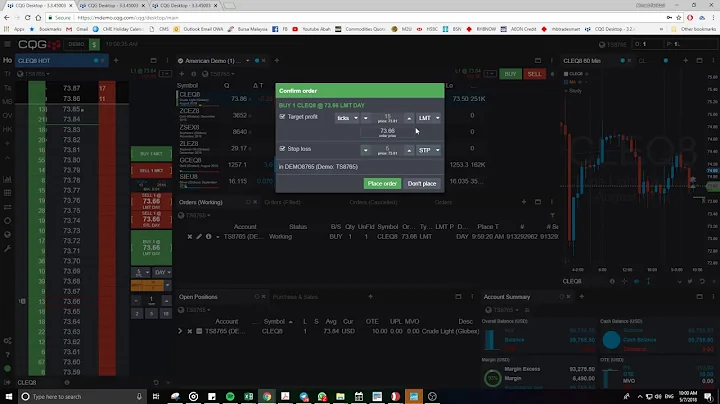The width and height of the screenshot is (720, 404).
Task: Click the filter icon in Orders panel
Action: click(552, 215)
